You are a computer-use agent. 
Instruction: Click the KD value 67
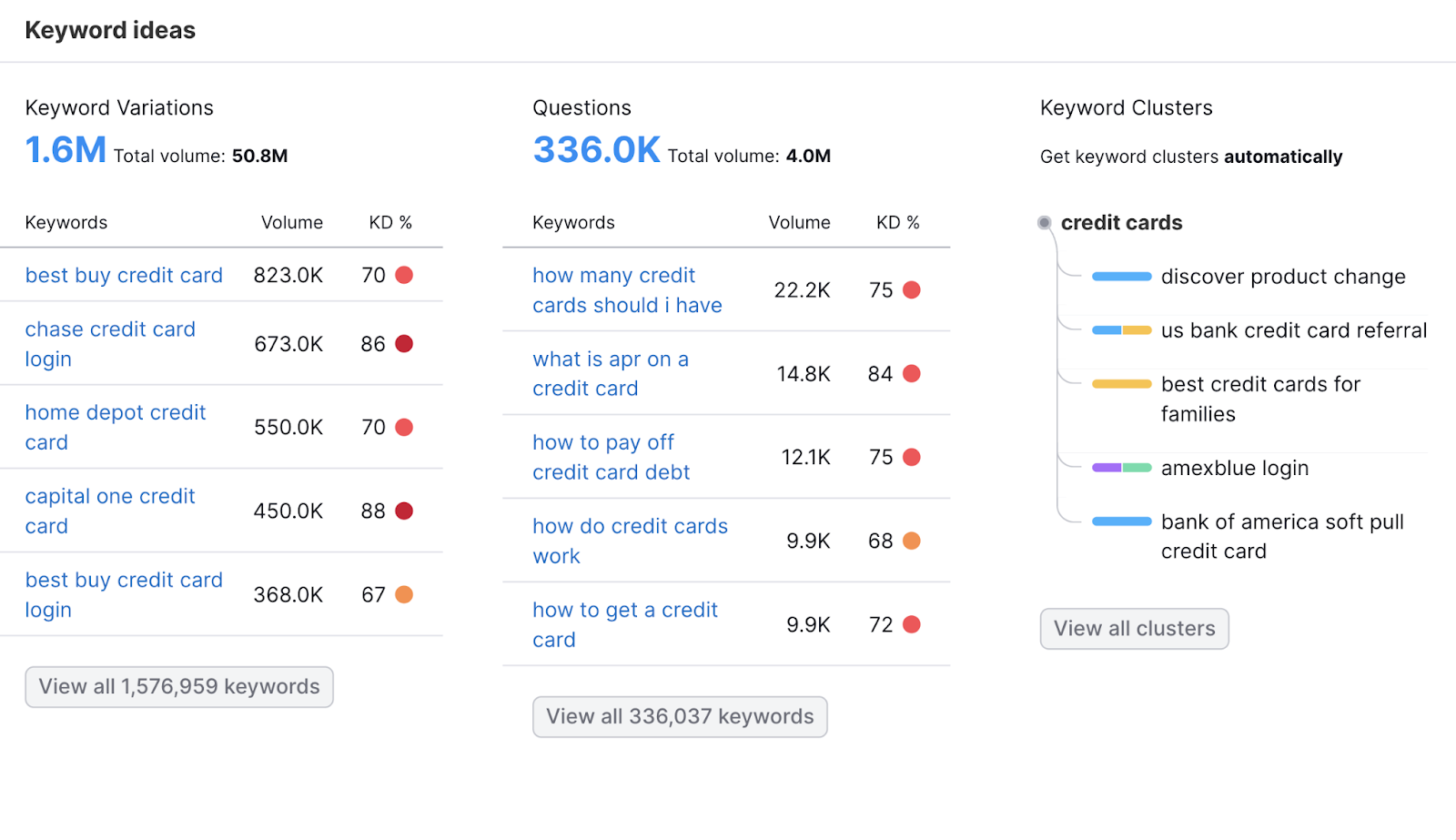374,595
